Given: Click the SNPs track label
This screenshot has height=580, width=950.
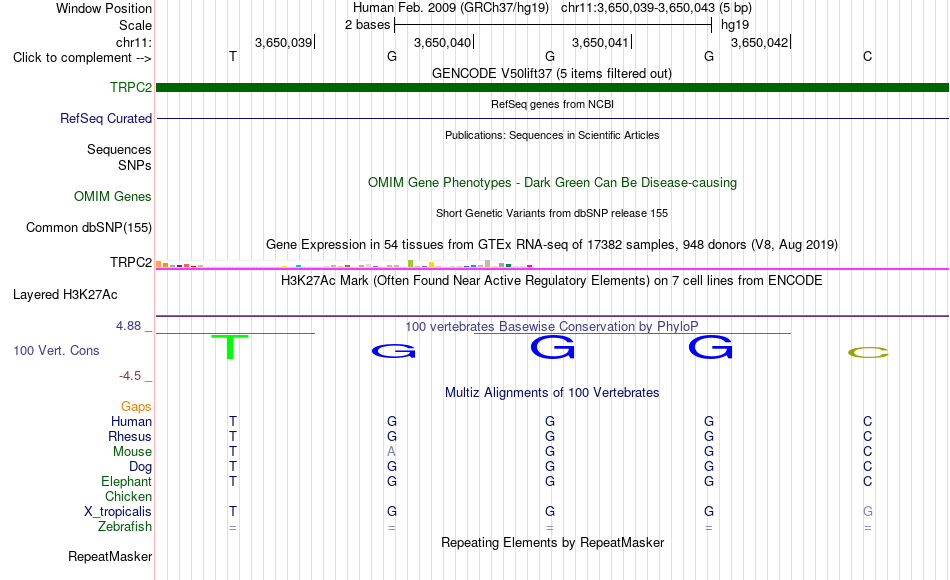Looking at the screenshot, I should pos(135,165).
